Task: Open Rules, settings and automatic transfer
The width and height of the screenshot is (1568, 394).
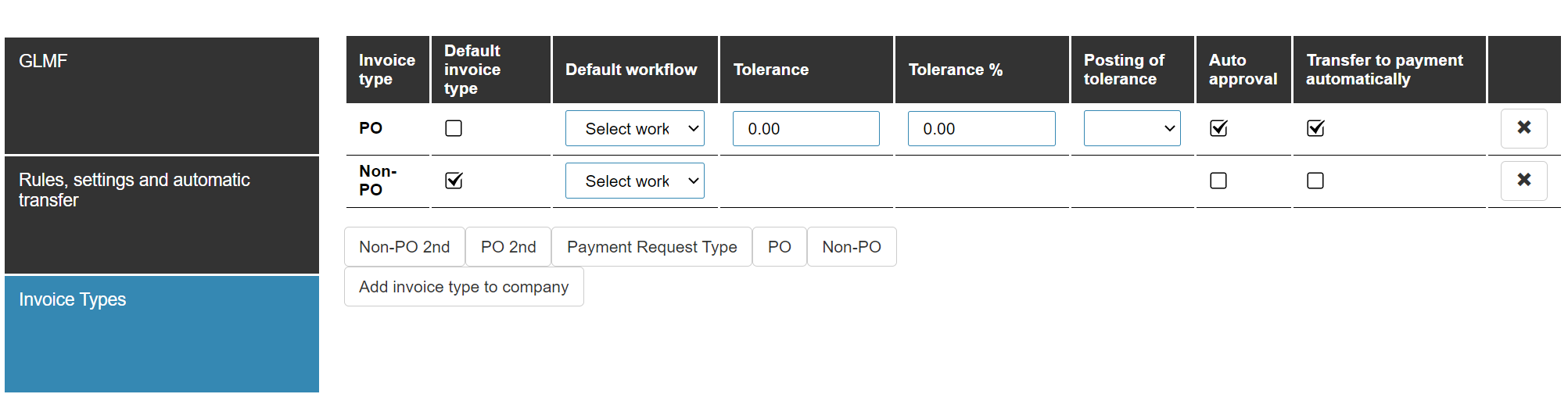Action: tap(162, 214)
